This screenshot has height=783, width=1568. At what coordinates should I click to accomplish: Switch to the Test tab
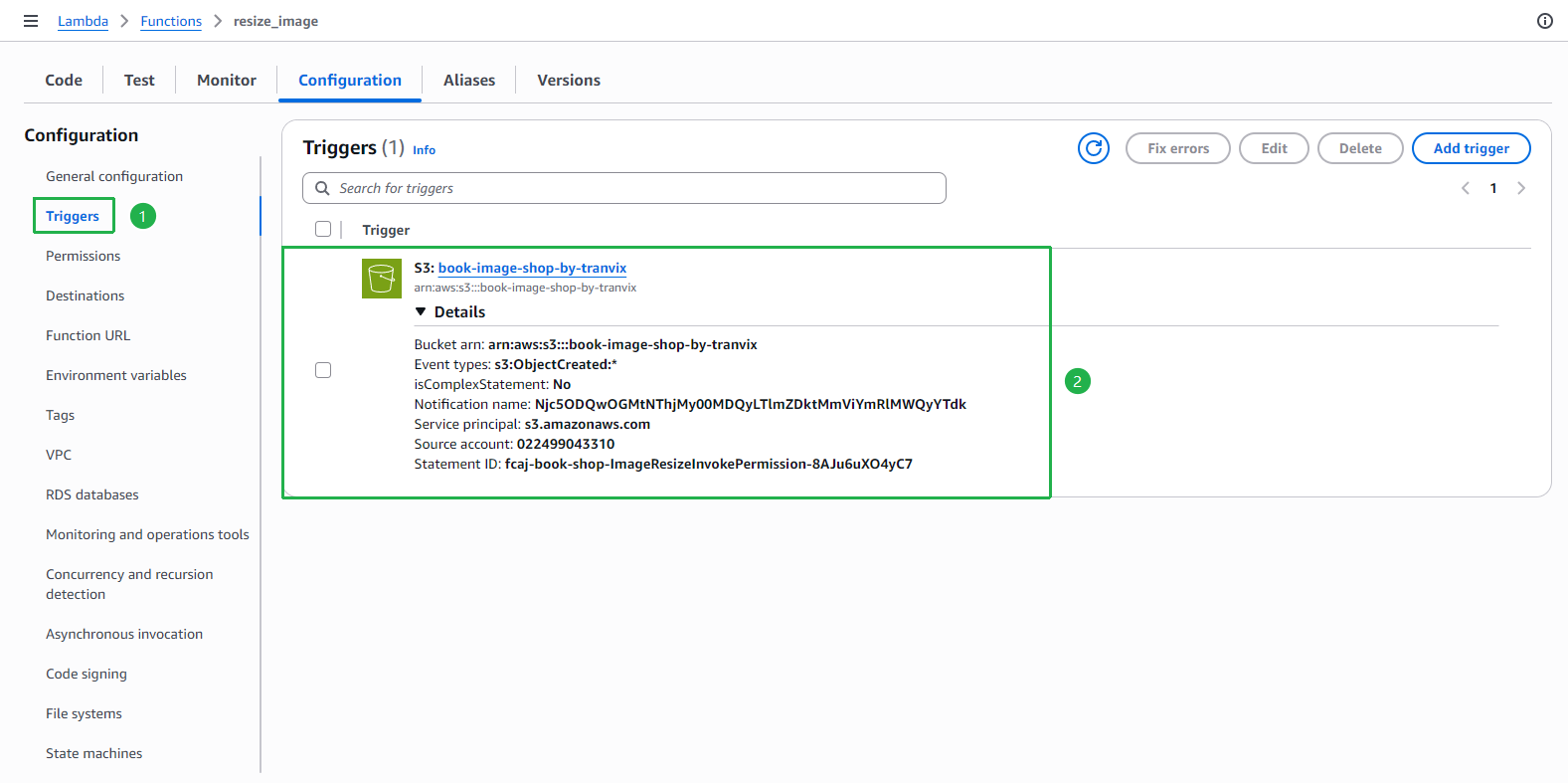tap(139, 80)
